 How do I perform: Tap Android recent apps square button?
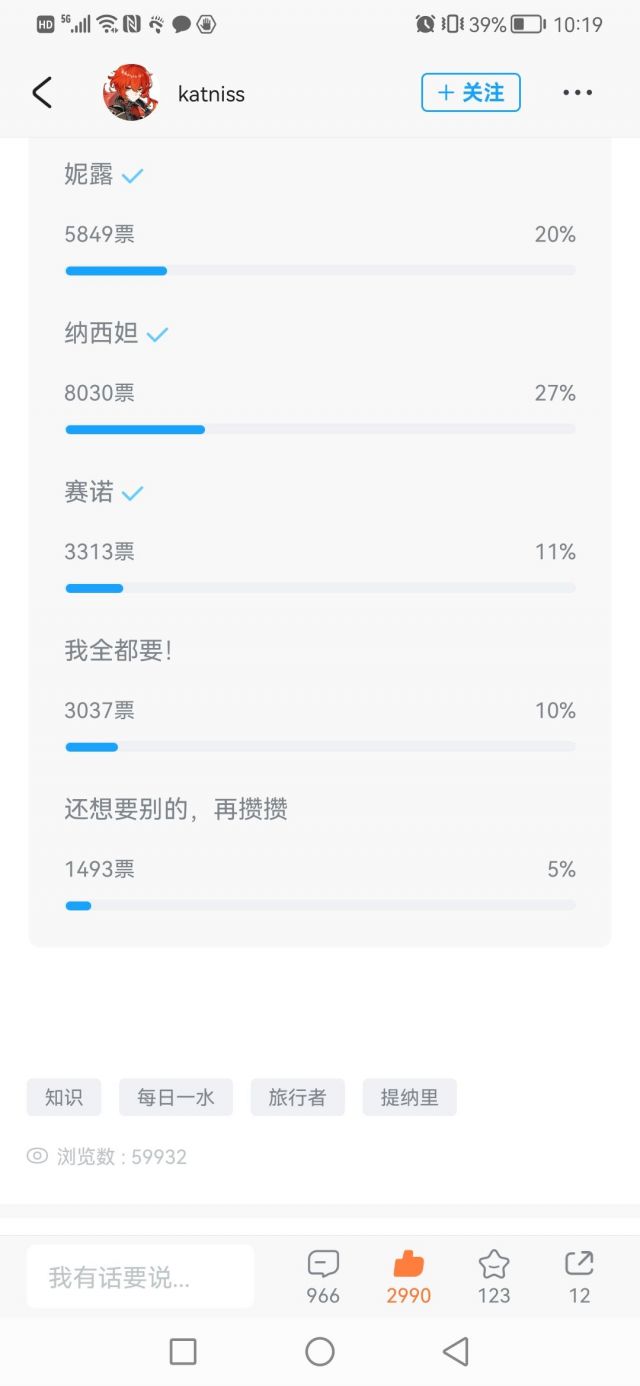183,1352
